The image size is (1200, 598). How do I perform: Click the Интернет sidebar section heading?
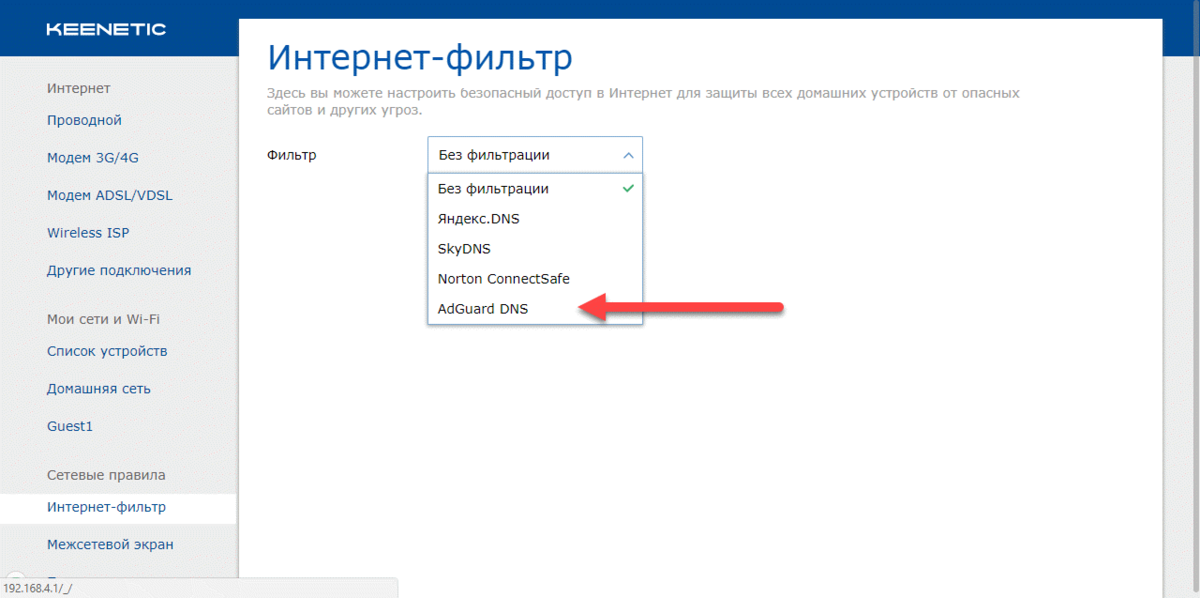tap(78, 89)
